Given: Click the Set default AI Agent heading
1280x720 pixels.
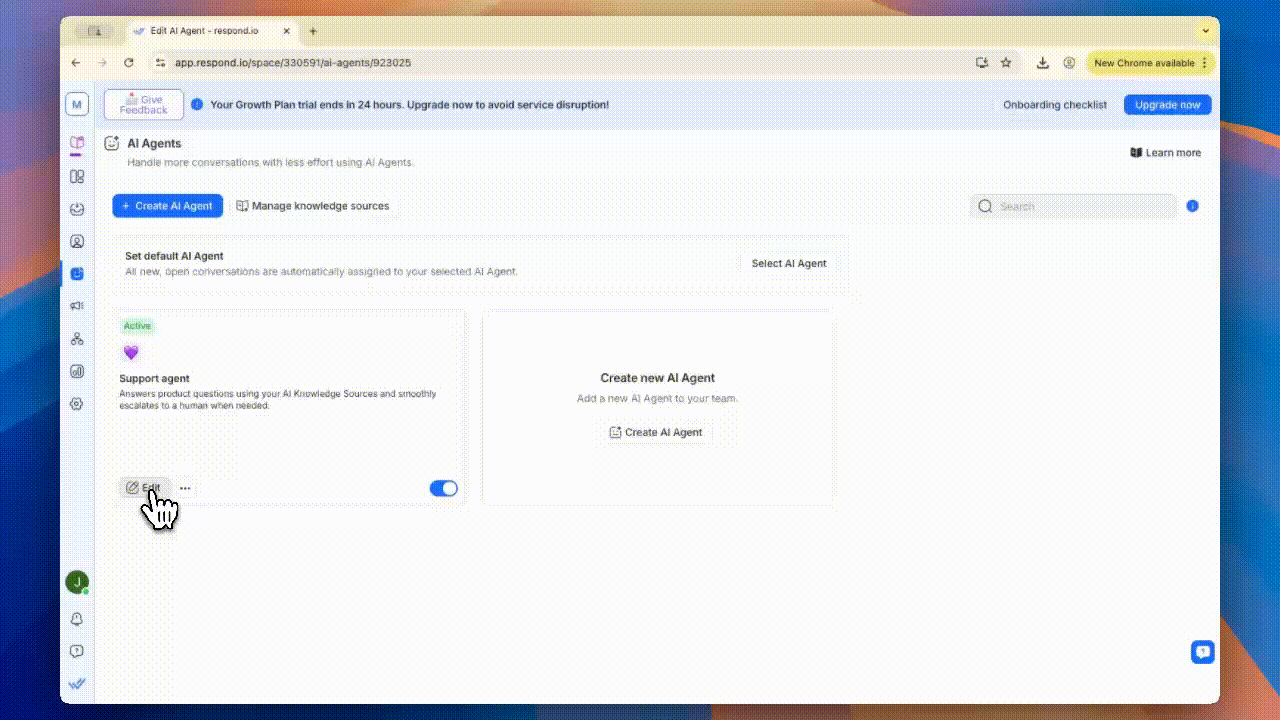Looking at the screenshot, I should tap(174, 256).
